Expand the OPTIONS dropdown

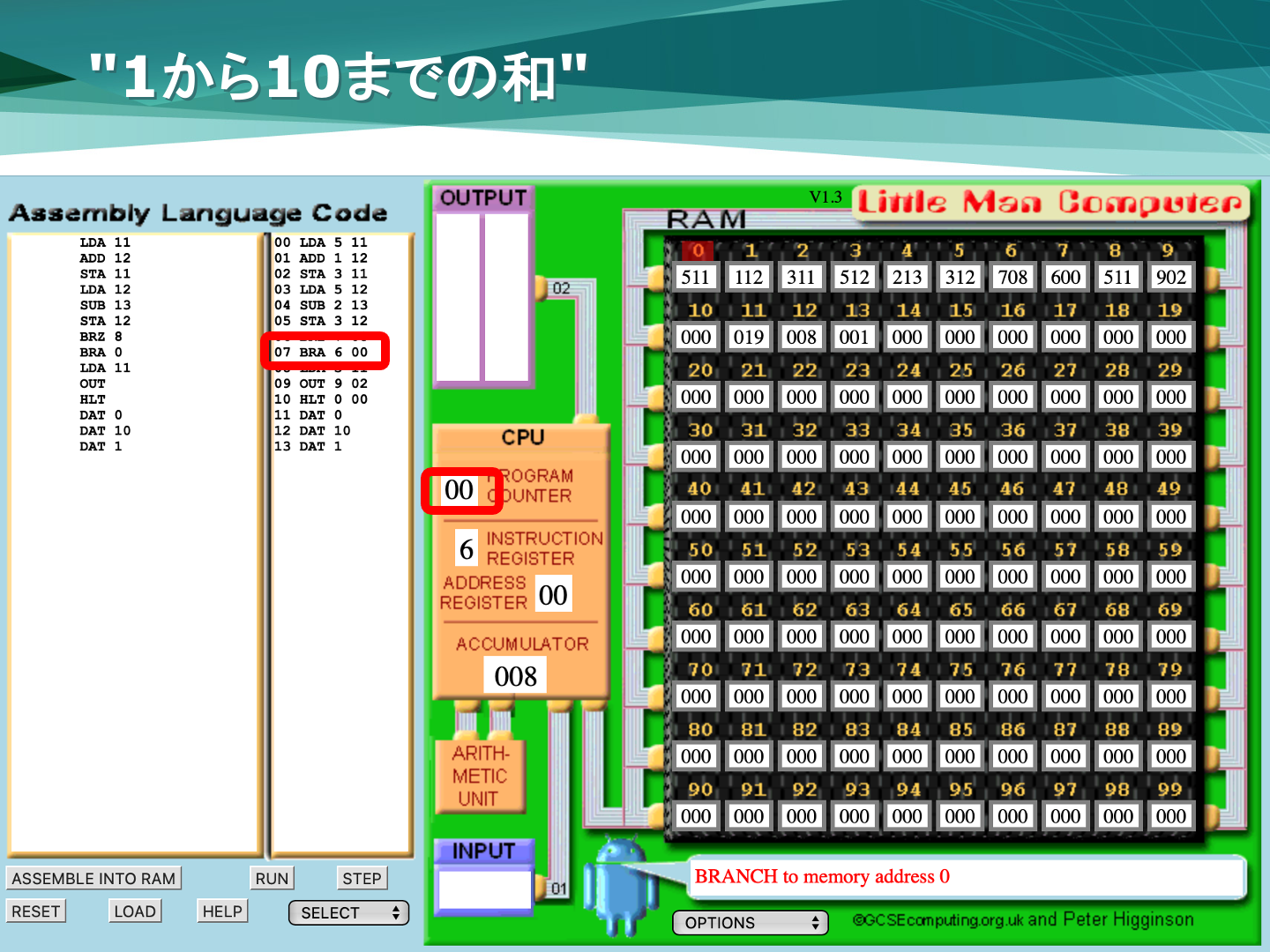click(x=750, y=923)
